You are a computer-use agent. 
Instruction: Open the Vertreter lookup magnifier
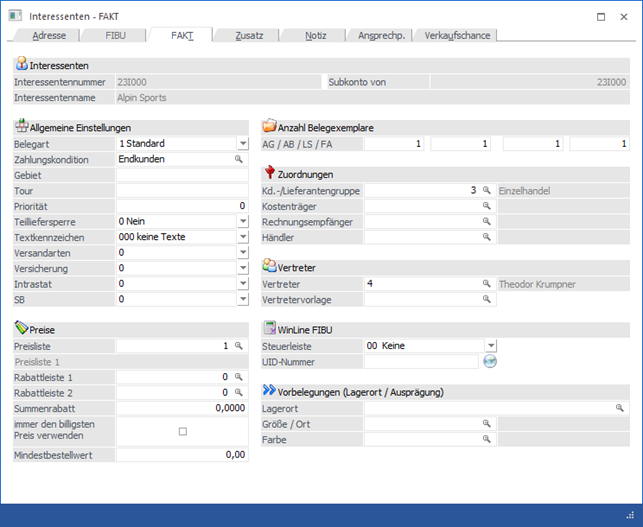[x=487, y=284]
